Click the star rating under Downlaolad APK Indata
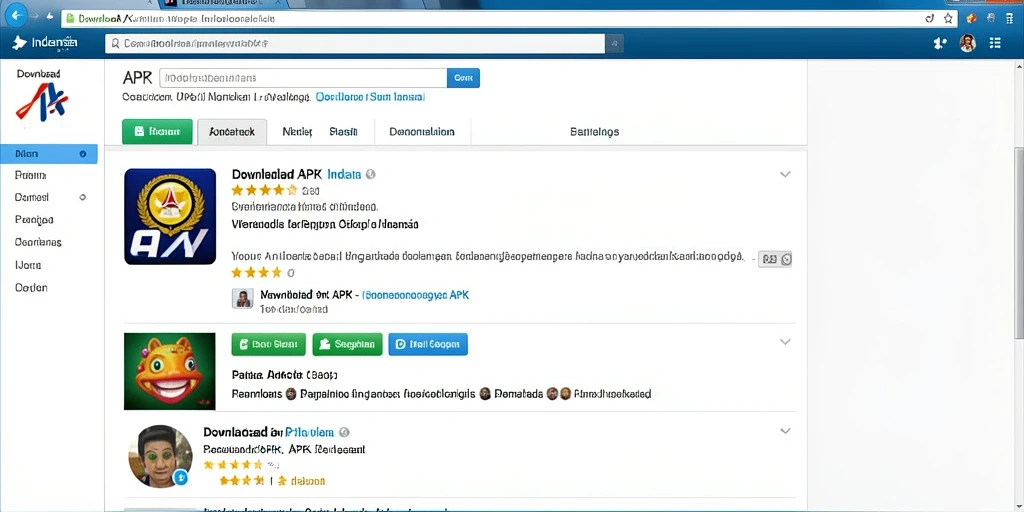Image resolution: width=1024 pixels, height=512 pixels. [x=264, y=191]
